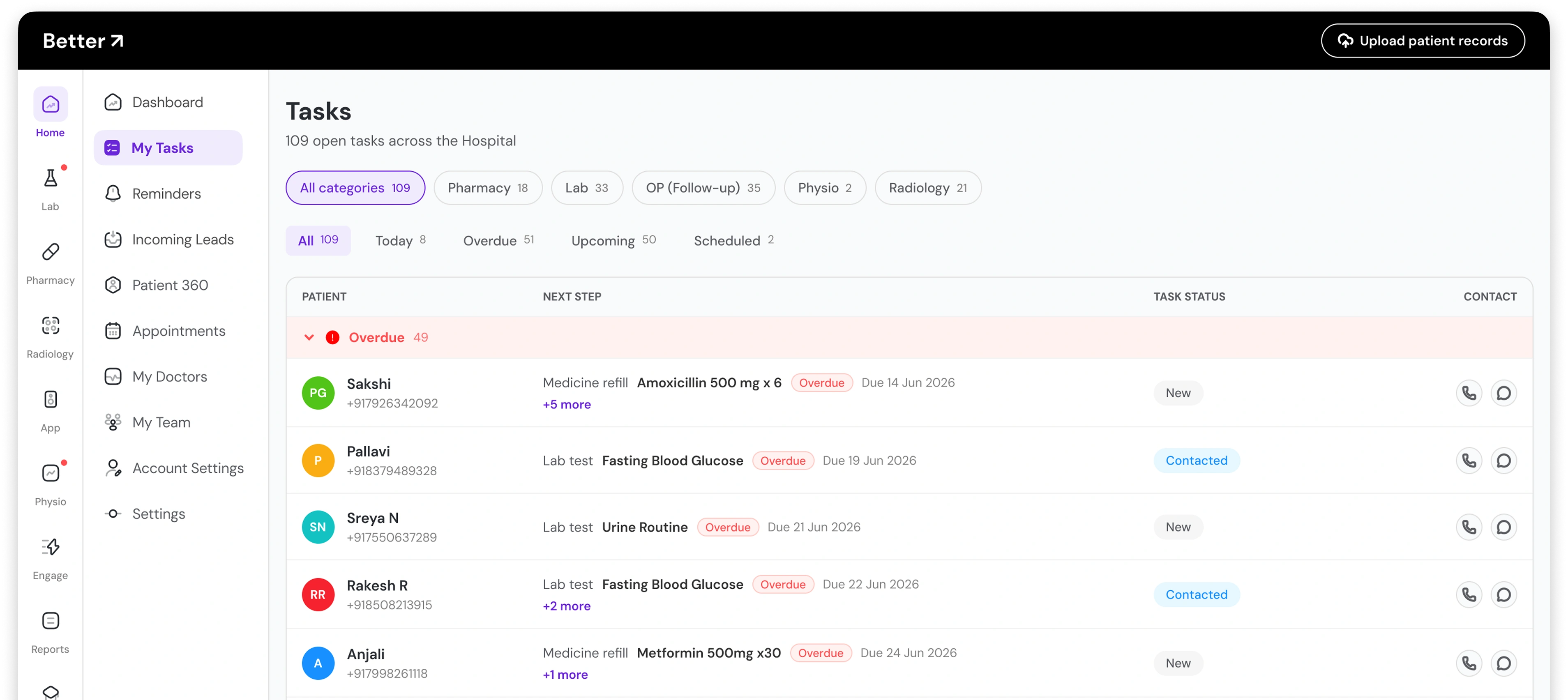Click Rakesh R's Contacted status badge

pos(1196,594)
